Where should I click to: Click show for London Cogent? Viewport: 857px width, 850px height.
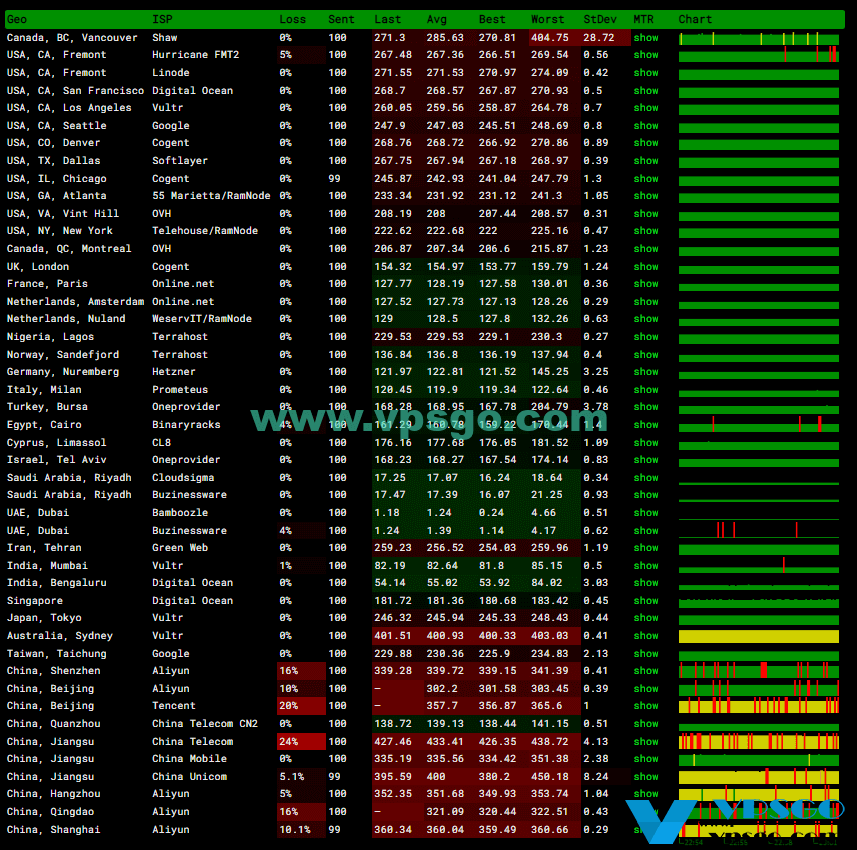tap(645, 267)
